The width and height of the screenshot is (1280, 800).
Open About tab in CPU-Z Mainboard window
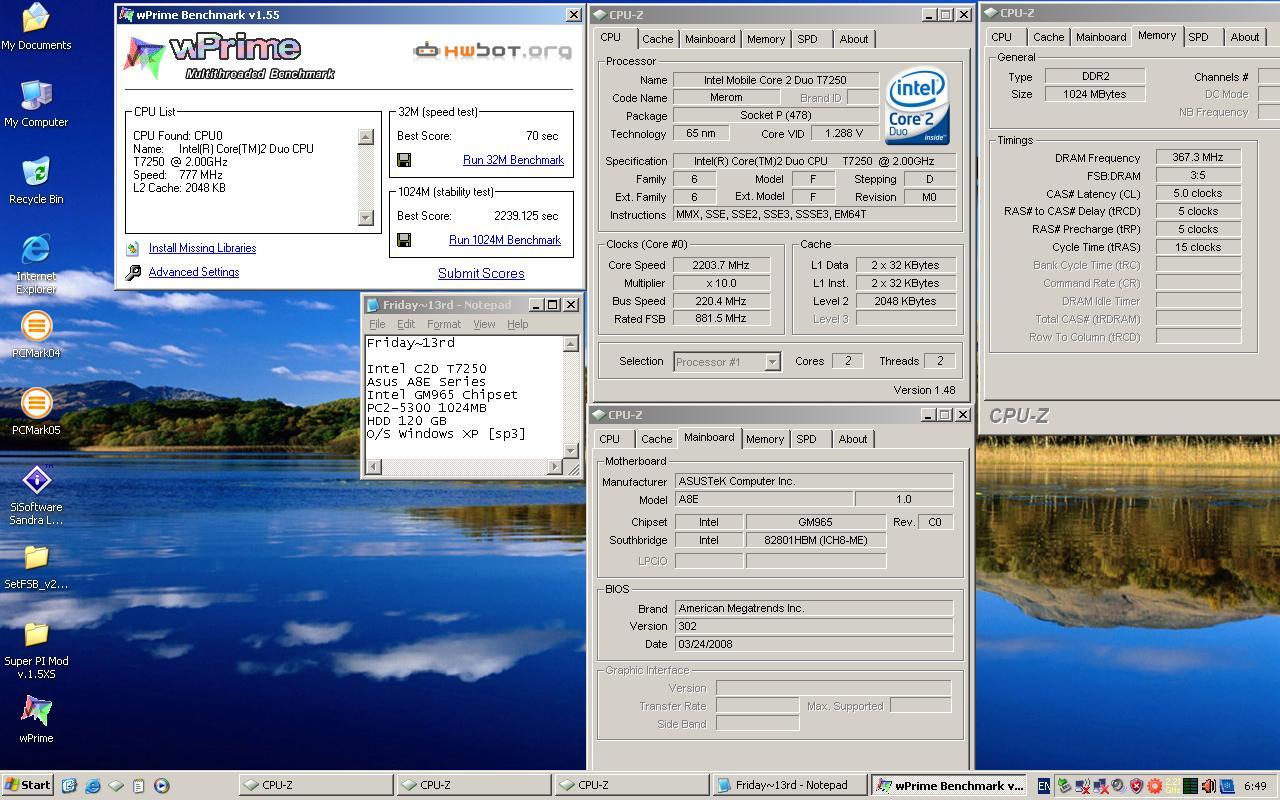click(x=853, y=439)
